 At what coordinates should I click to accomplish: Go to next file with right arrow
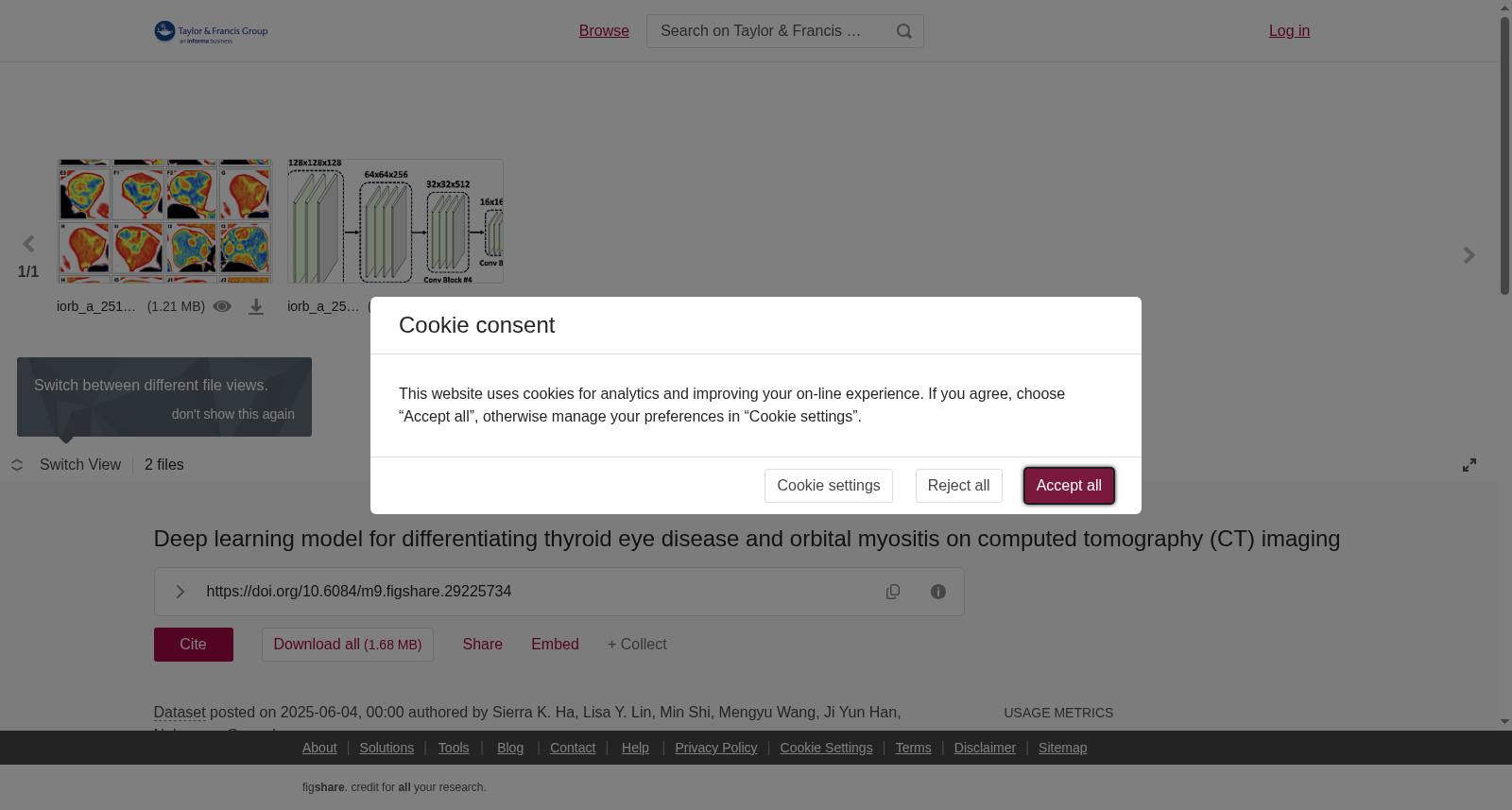point(1469,255)
